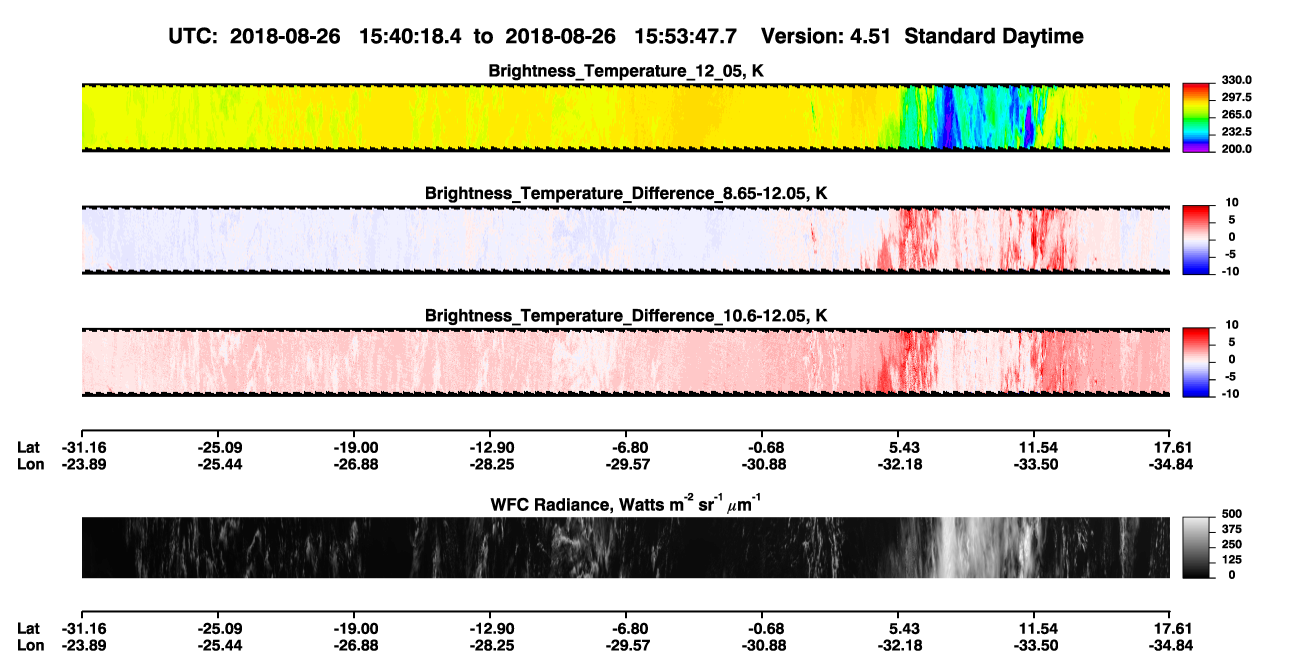Click -33.50 longitude under the 10.6-12.05 panel
The image size is (1300, 667).
pyautogui.click(x=1035, y=464)
